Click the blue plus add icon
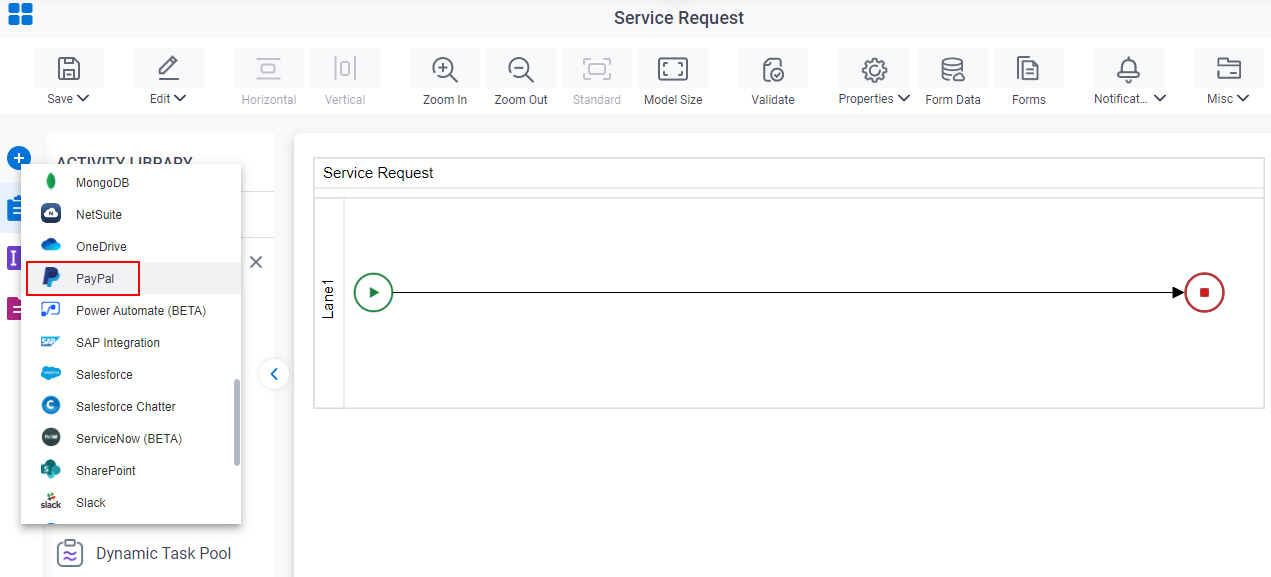1271x577 pixels. tap(19, 158)
